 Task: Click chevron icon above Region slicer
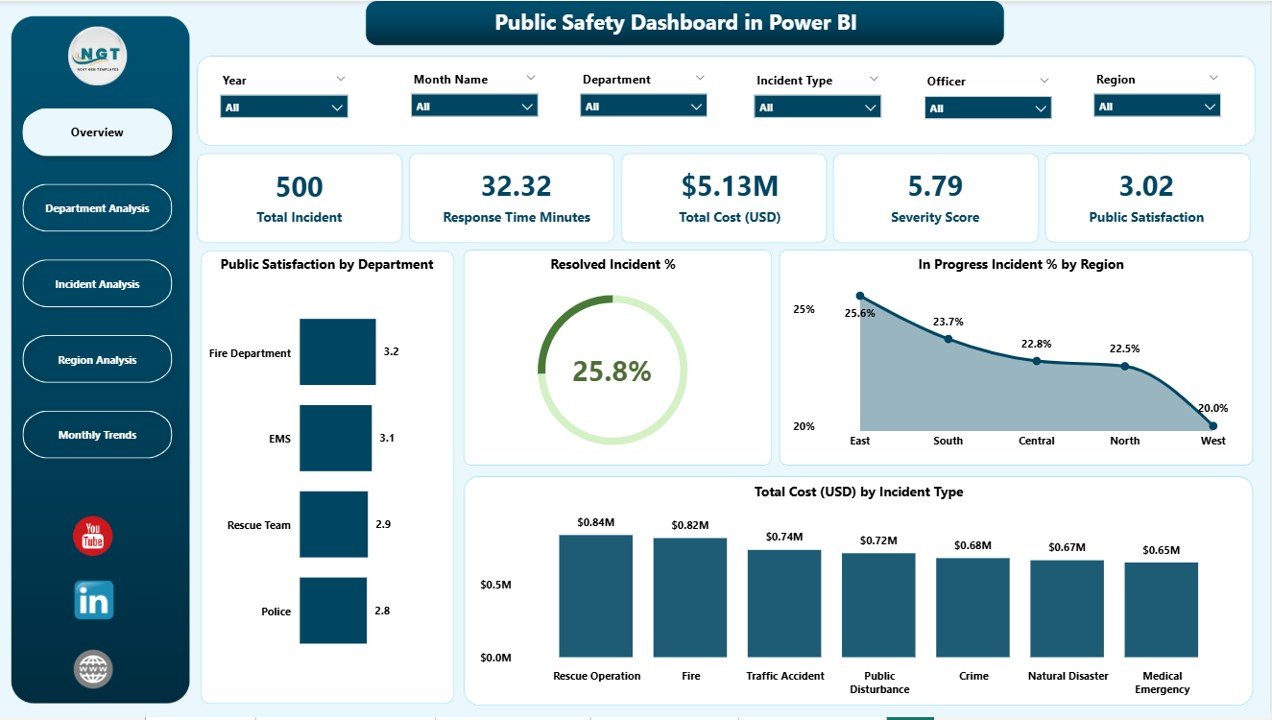point(1213,78)
